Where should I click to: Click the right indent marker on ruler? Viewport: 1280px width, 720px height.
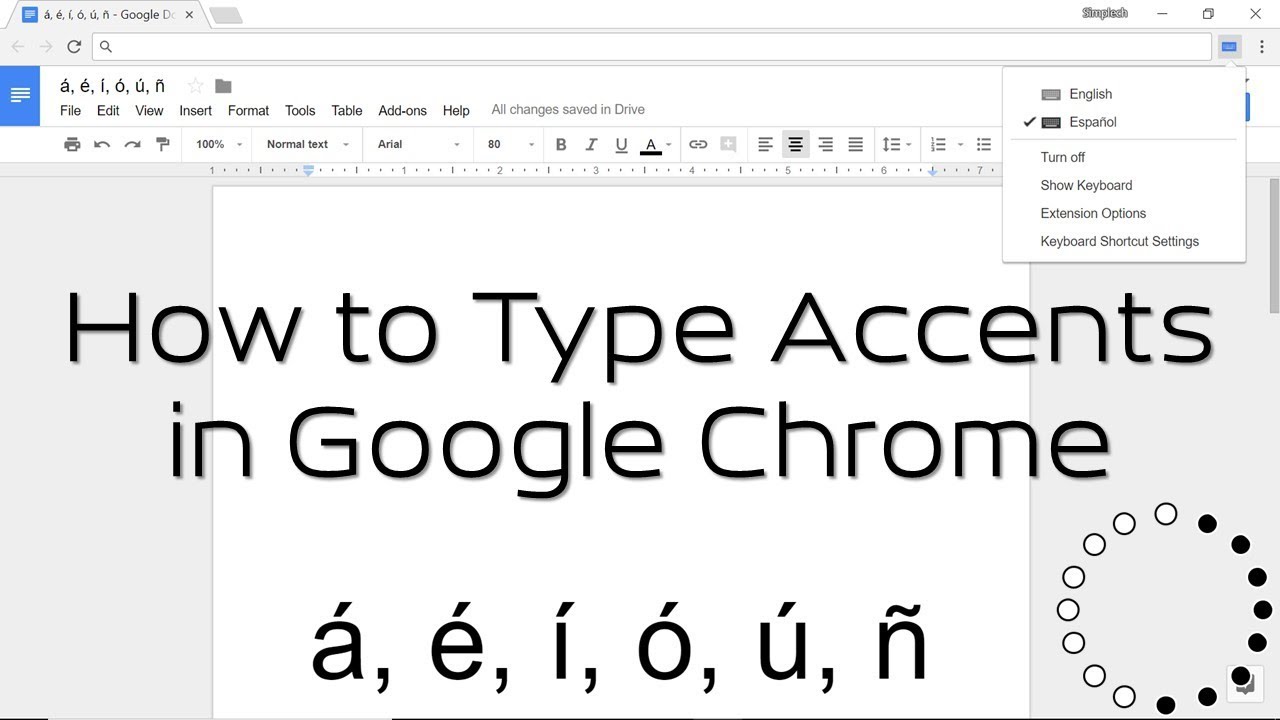932,172
